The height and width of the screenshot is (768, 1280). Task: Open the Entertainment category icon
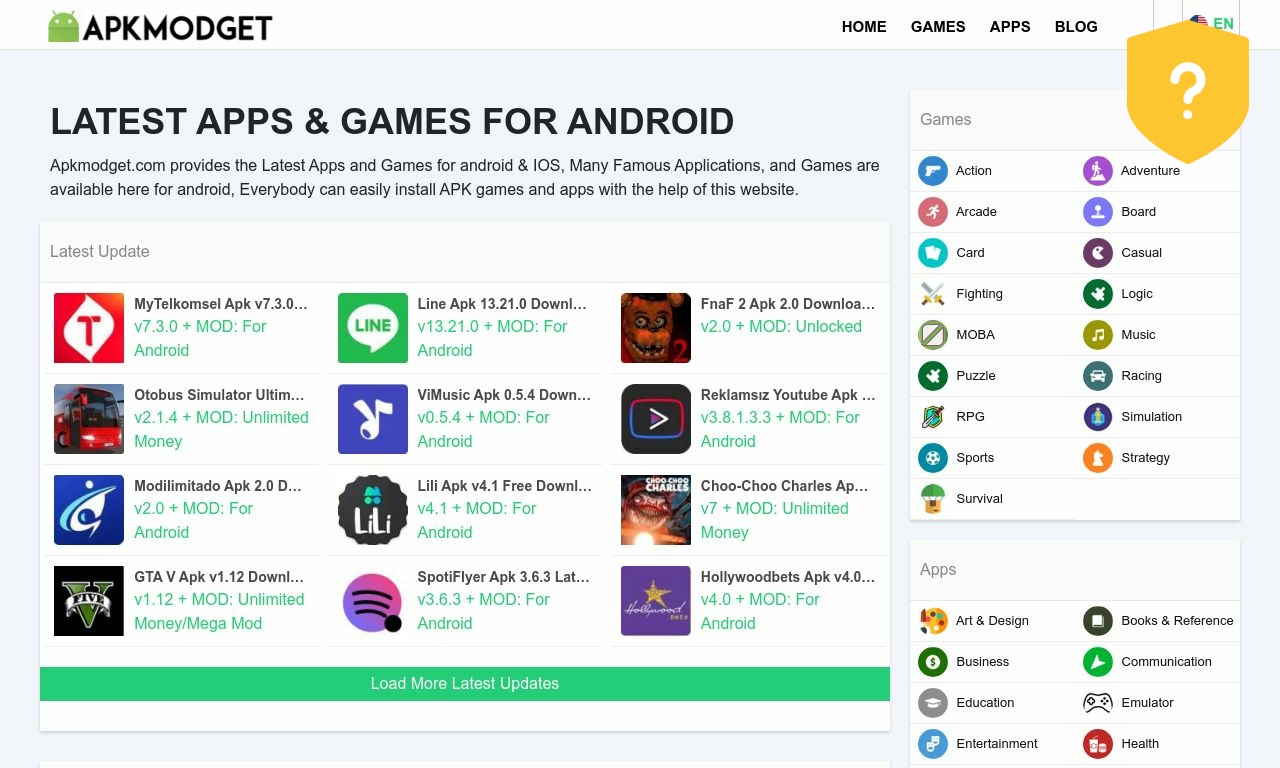tap(933, 744)
